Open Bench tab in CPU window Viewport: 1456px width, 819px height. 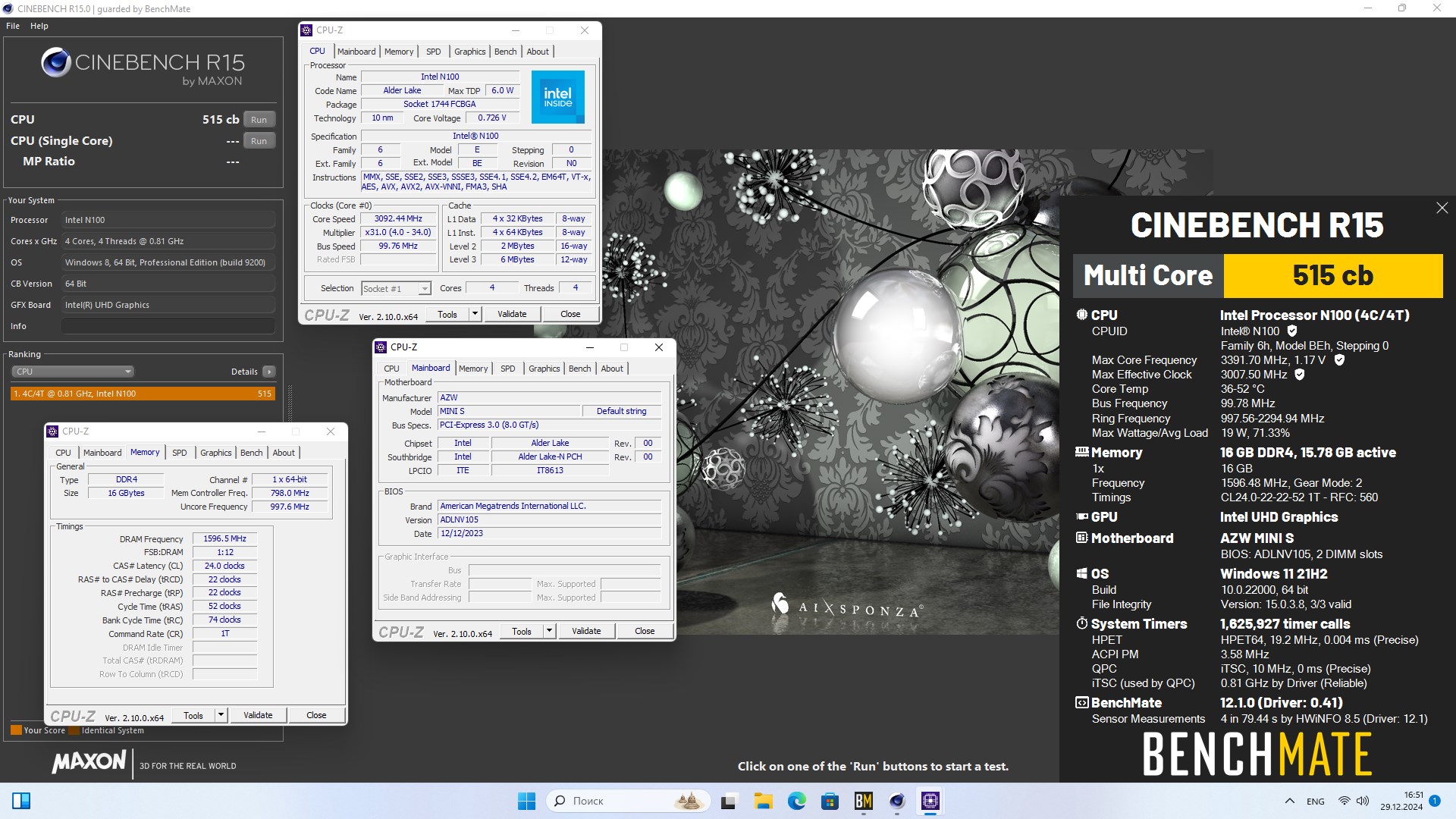(x=505, y=52)
